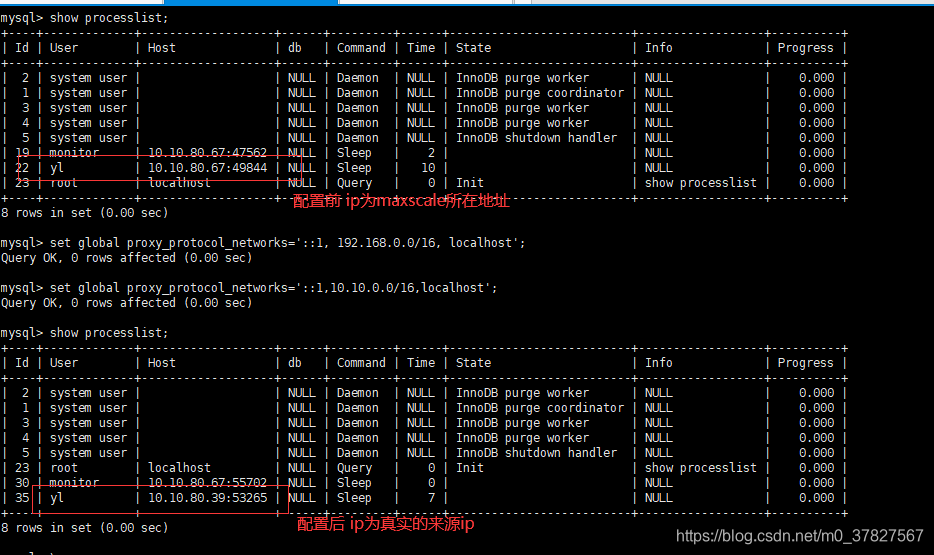
Task: Click 'localhost' host in the lower table's root row
Action: tap(179, 468)
